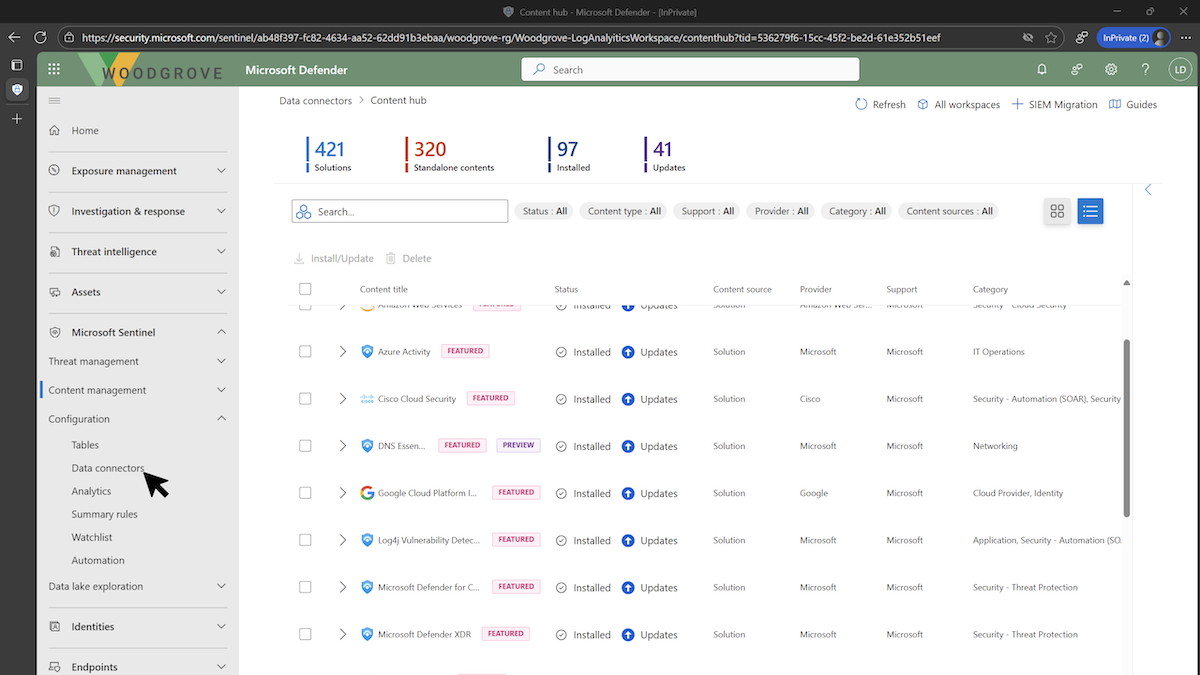
Task: Expand the Cisco Cloud Security row chevron
Action: 342,399
